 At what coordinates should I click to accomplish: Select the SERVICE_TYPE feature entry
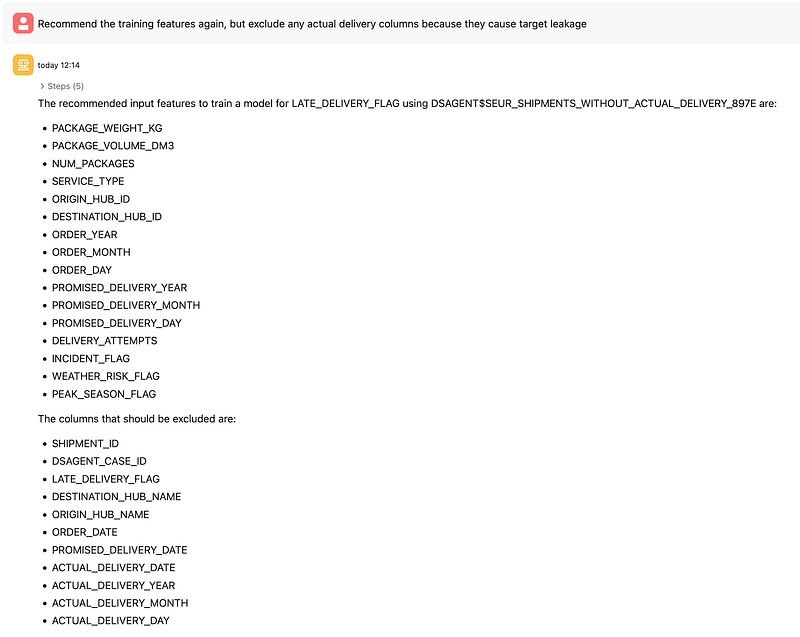click(88, 181)
